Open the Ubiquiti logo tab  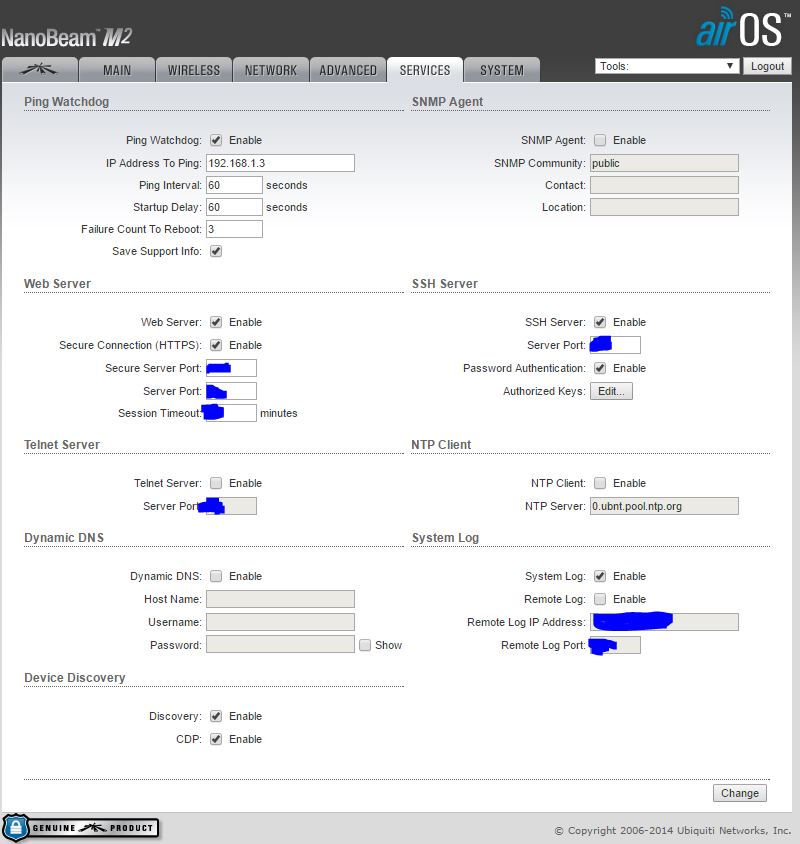click(41, 70)
